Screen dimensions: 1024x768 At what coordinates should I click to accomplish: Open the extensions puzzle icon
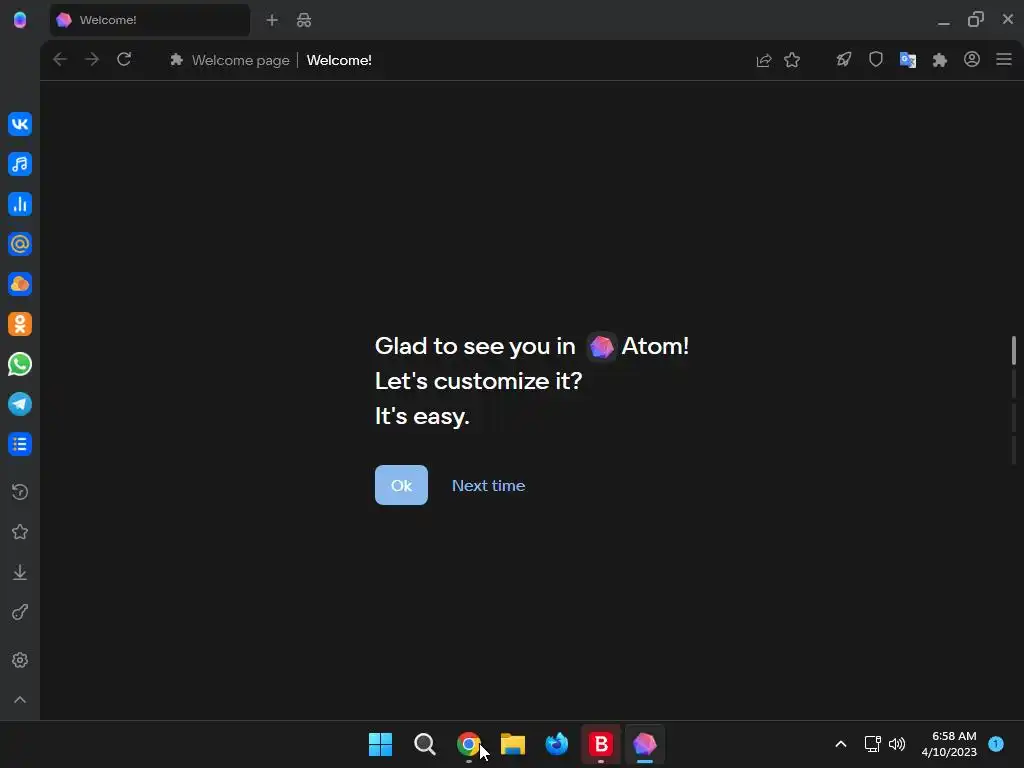[x=940, y=60]
